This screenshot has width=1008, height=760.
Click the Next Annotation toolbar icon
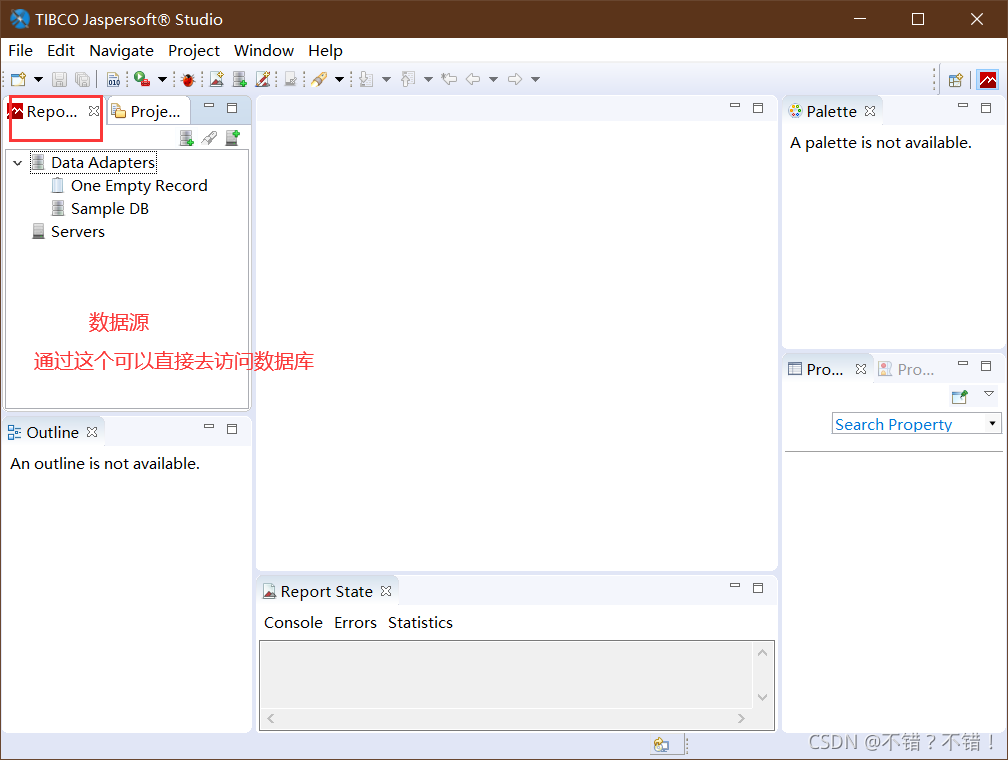tap(366, 79)
